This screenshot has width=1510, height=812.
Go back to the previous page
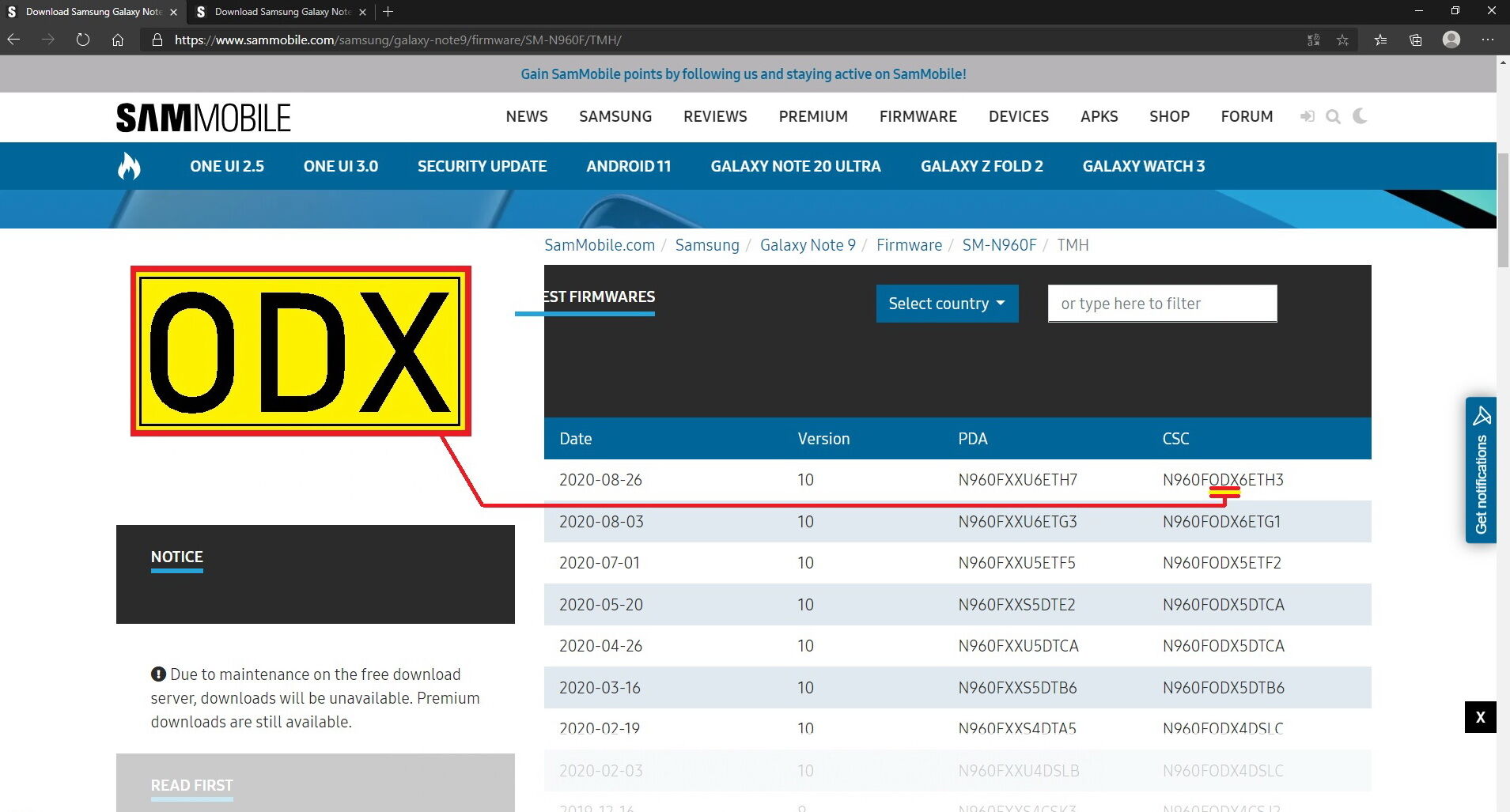coord(13,40)
